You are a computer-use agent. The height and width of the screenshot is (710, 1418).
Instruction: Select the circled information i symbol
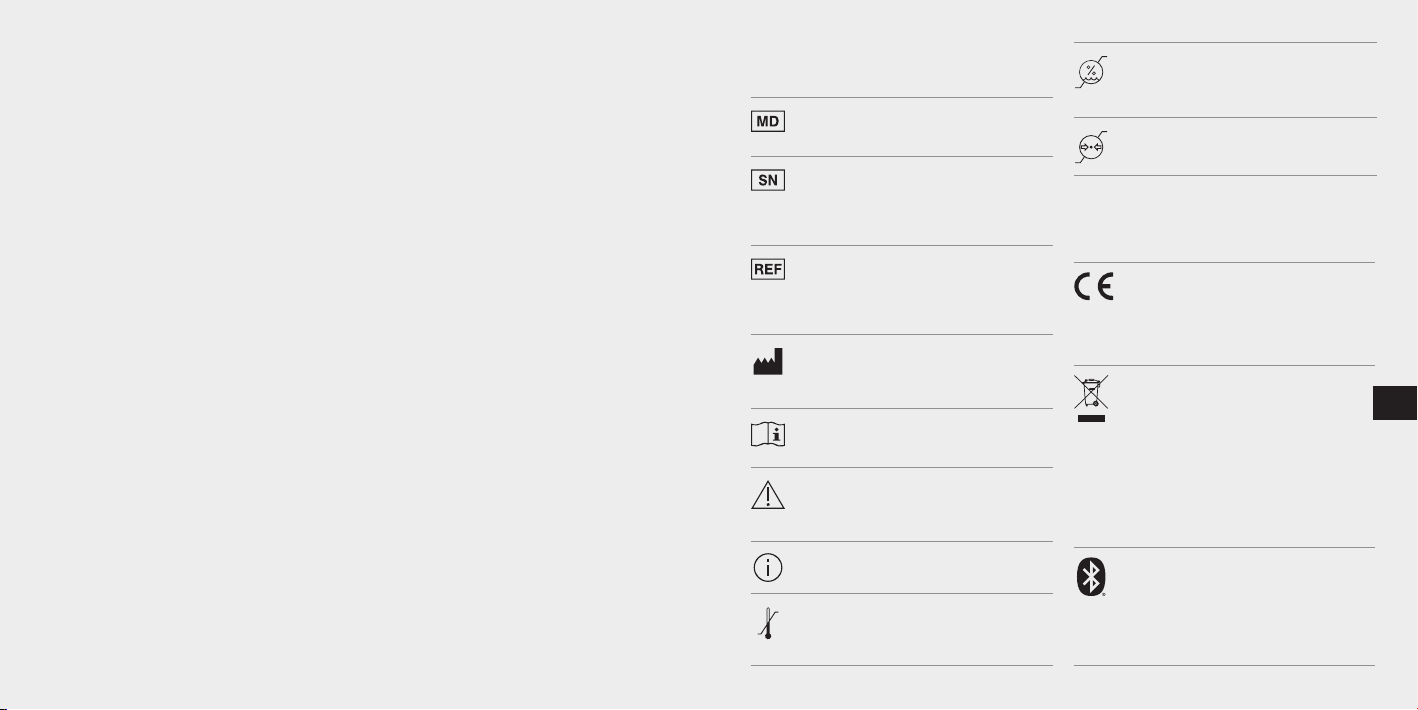click(768, 567)
